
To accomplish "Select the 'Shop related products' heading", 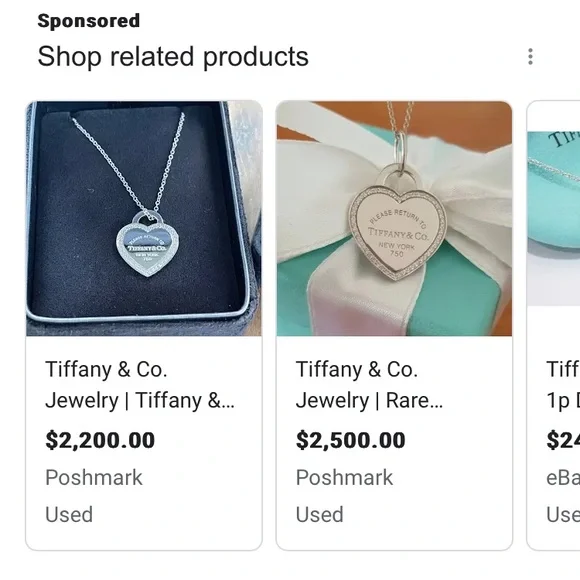I will tap(173, 57).
